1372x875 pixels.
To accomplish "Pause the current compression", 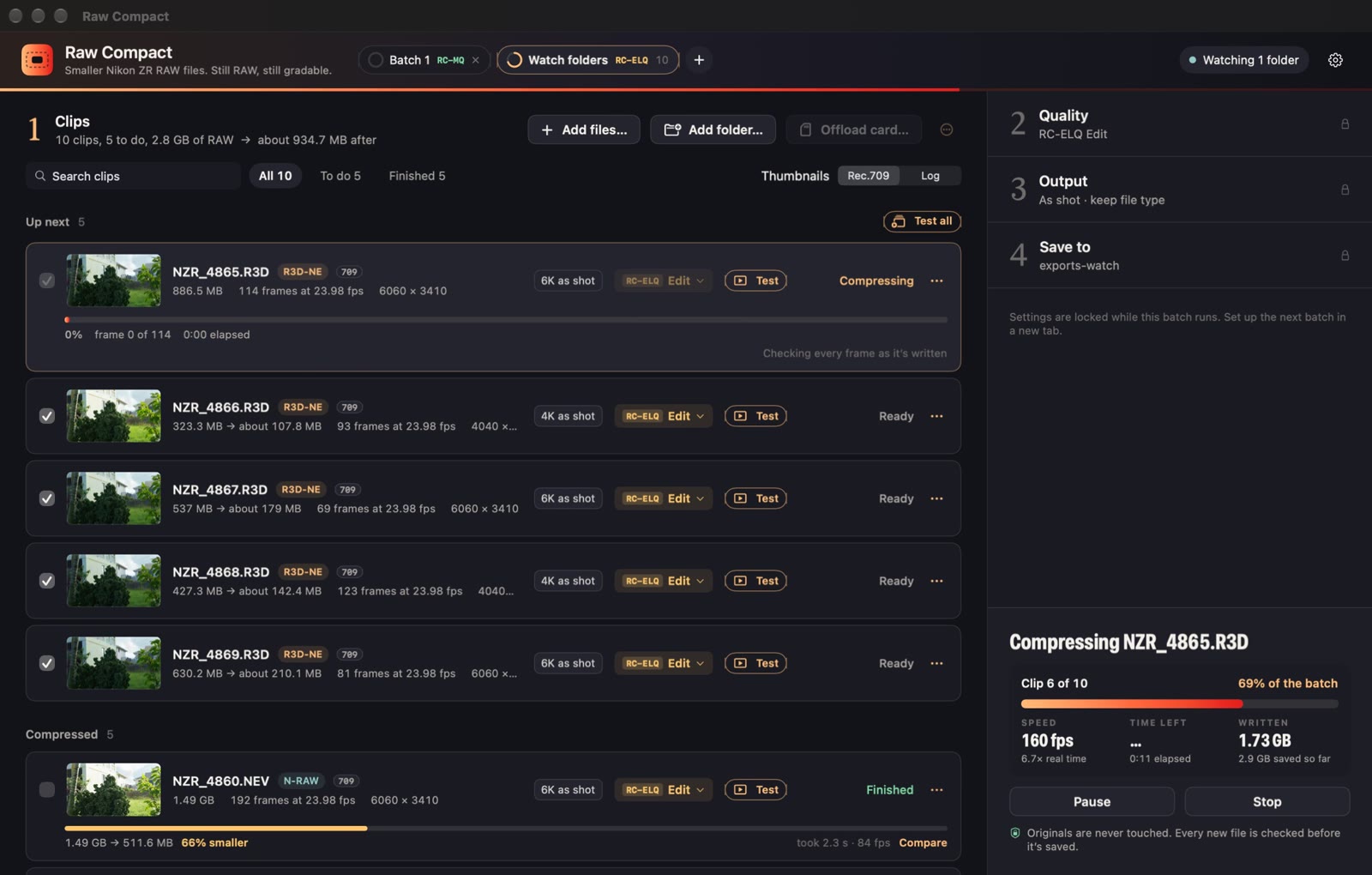I will point(1092,801).
